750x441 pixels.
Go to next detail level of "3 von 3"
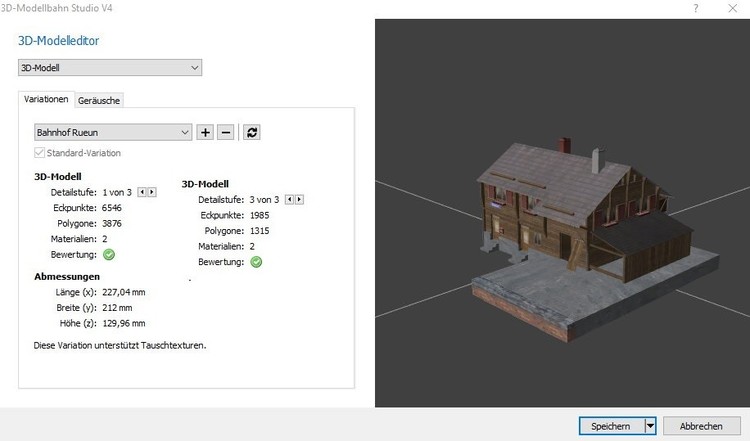[x=299, y=200]
